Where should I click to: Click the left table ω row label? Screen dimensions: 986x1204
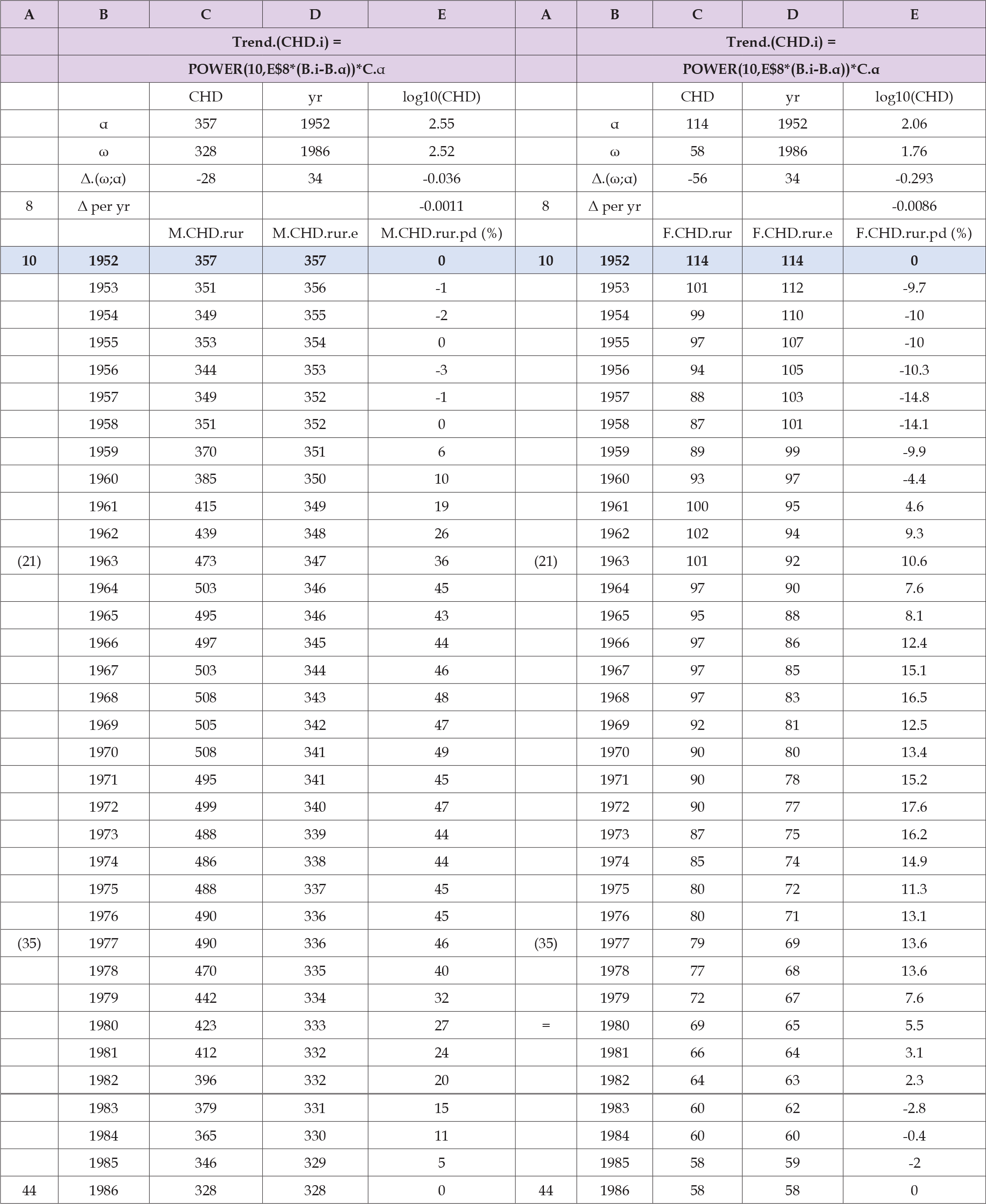pyautogui.click(x=103, y=151)
